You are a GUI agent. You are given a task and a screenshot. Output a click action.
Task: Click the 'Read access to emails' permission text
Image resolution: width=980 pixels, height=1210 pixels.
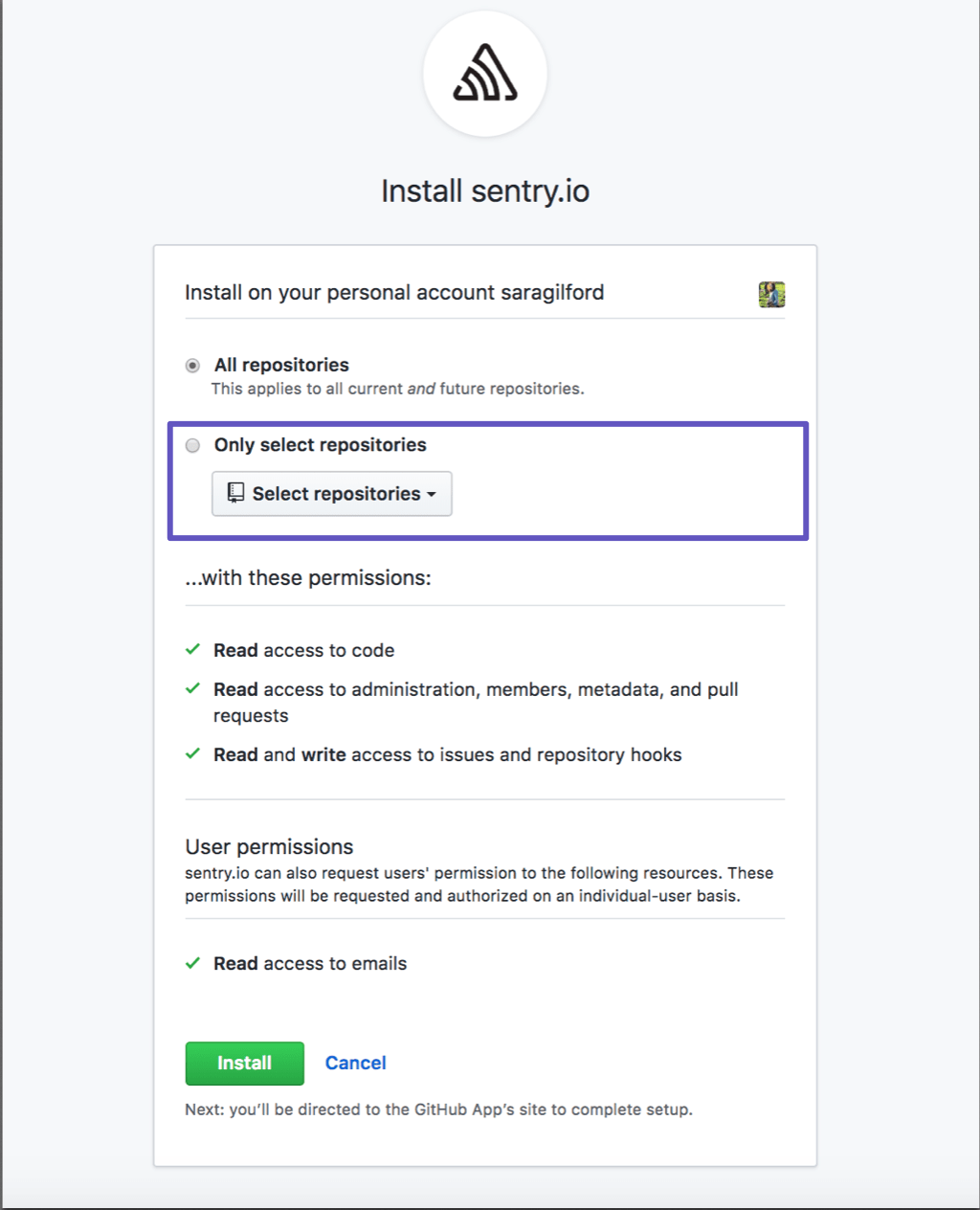click(x=310, y=964)
